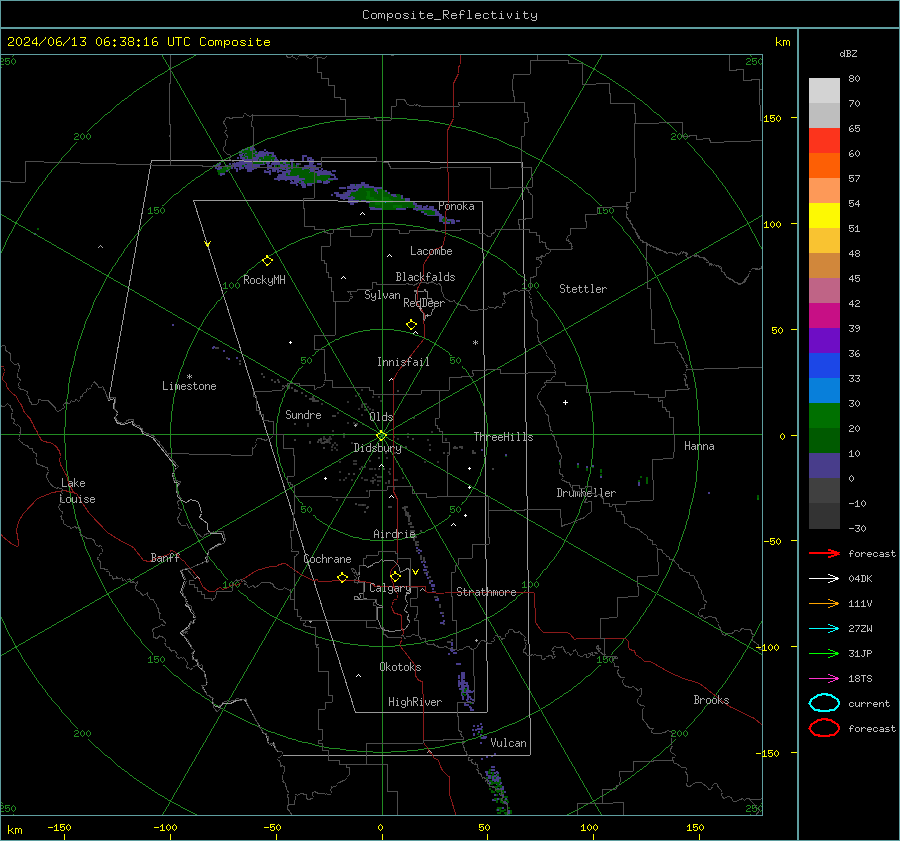This screenshot has width=900, height=841.
Task: Click the Blackfalds label
Action: [x=425, y=277]
